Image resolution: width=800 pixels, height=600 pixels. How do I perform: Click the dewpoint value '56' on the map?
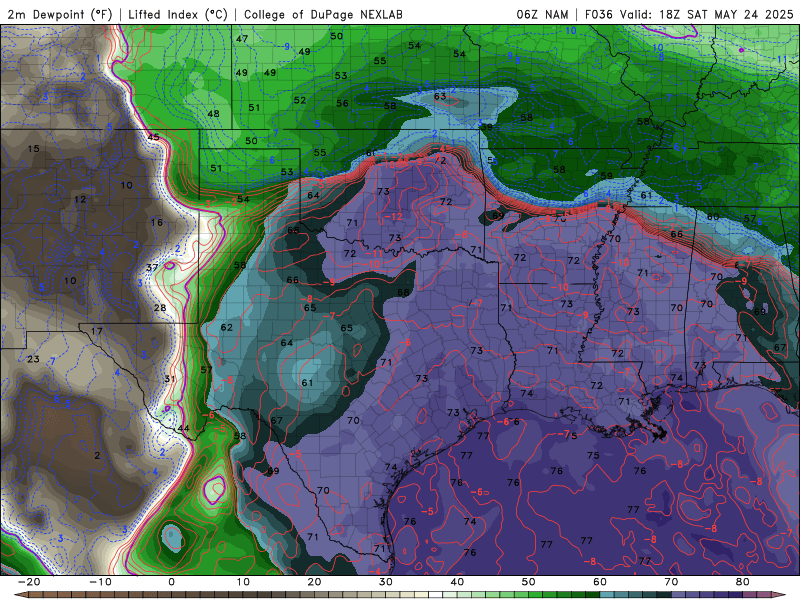[x=342, y=104]
